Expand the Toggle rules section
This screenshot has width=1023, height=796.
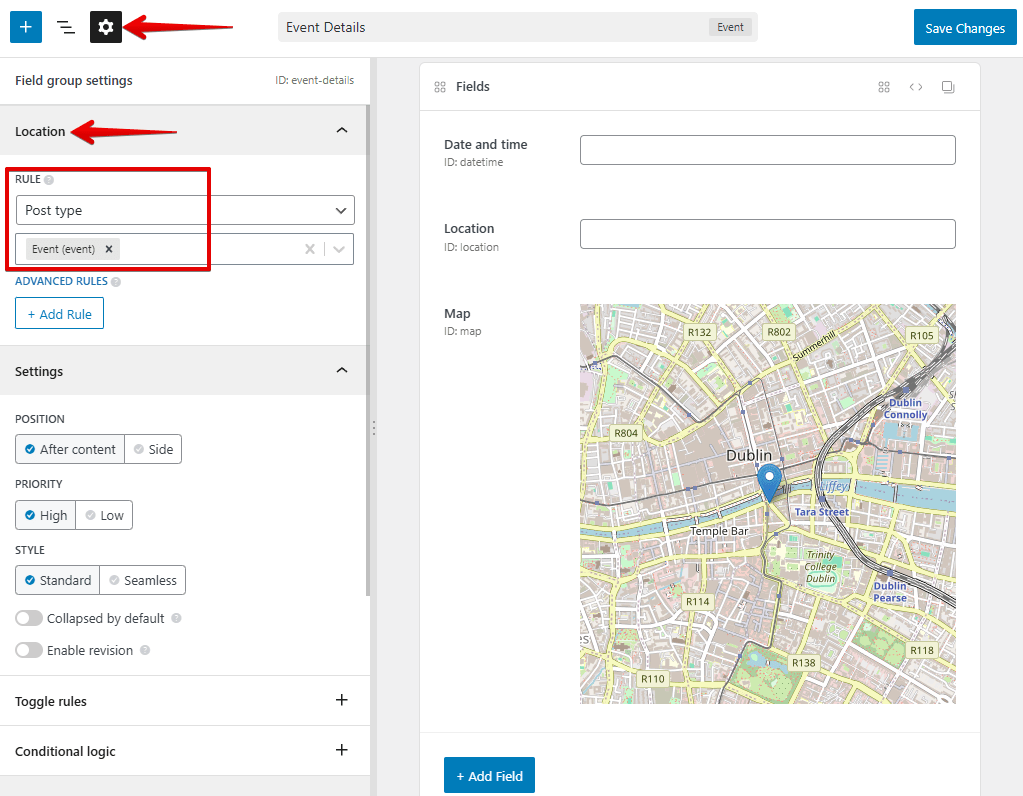[x=342, y=700]
